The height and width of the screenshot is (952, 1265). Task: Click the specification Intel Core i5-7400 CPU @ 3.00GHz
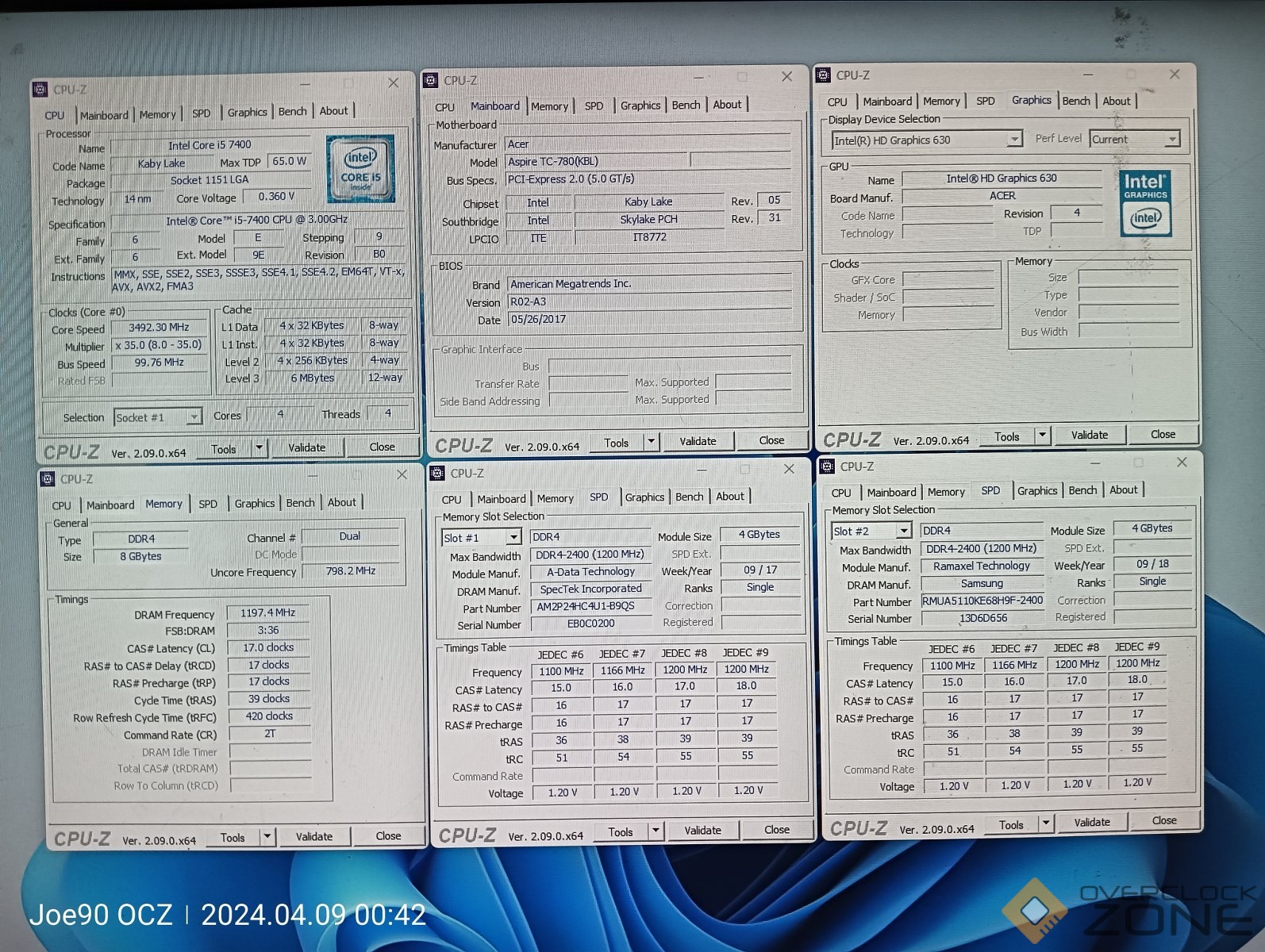coord(256,220)
